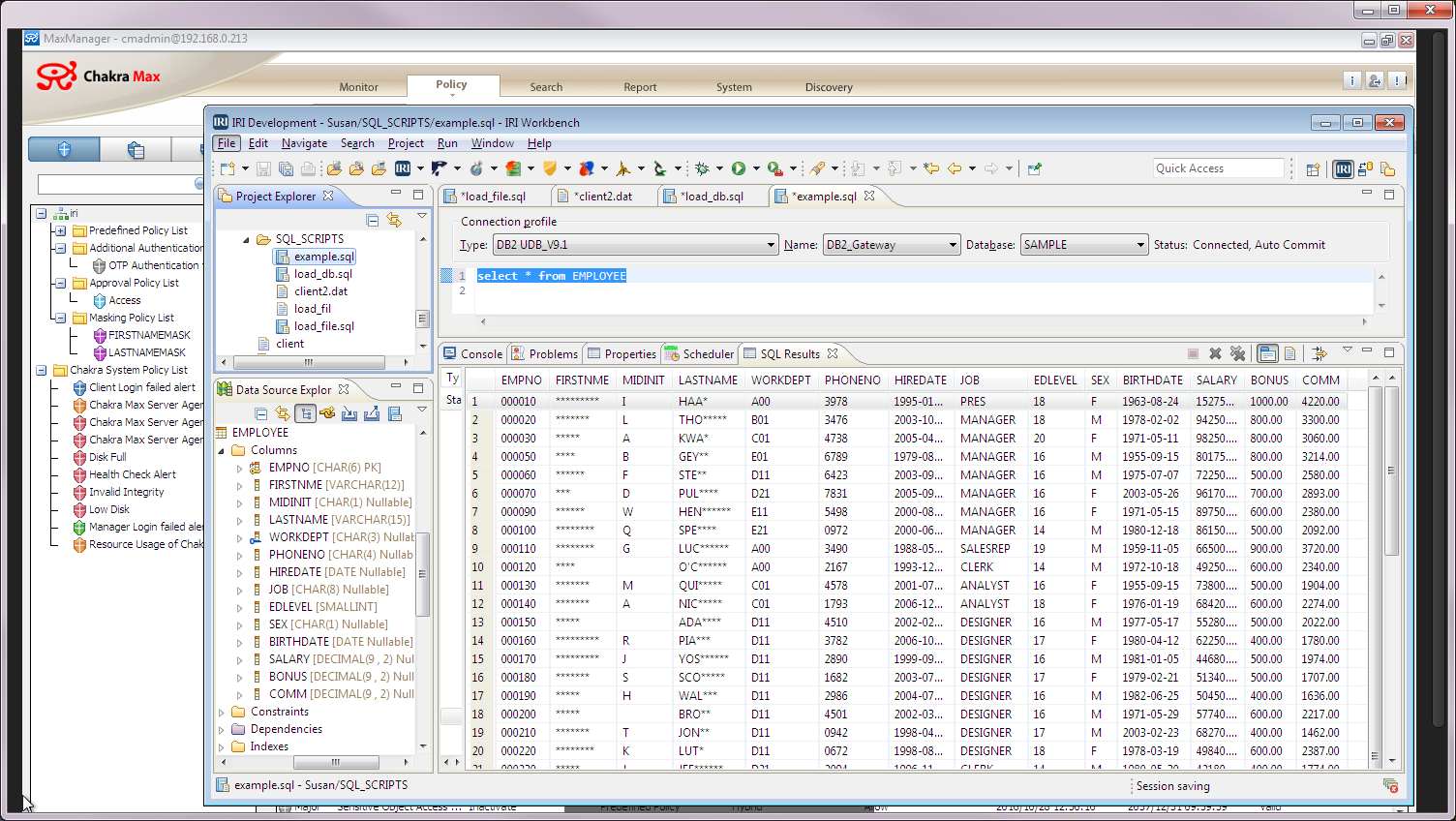Click the SQL Results View Menu arrow
The image size is (1456, 821).
pos(1347,351)
